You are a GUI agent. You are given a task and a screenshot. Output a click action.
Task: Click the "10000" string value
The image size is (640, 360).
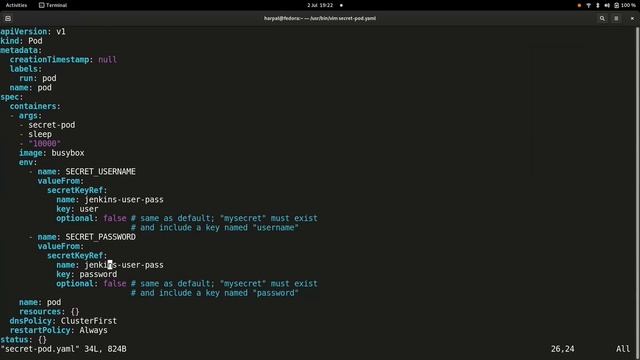[44, 144]
